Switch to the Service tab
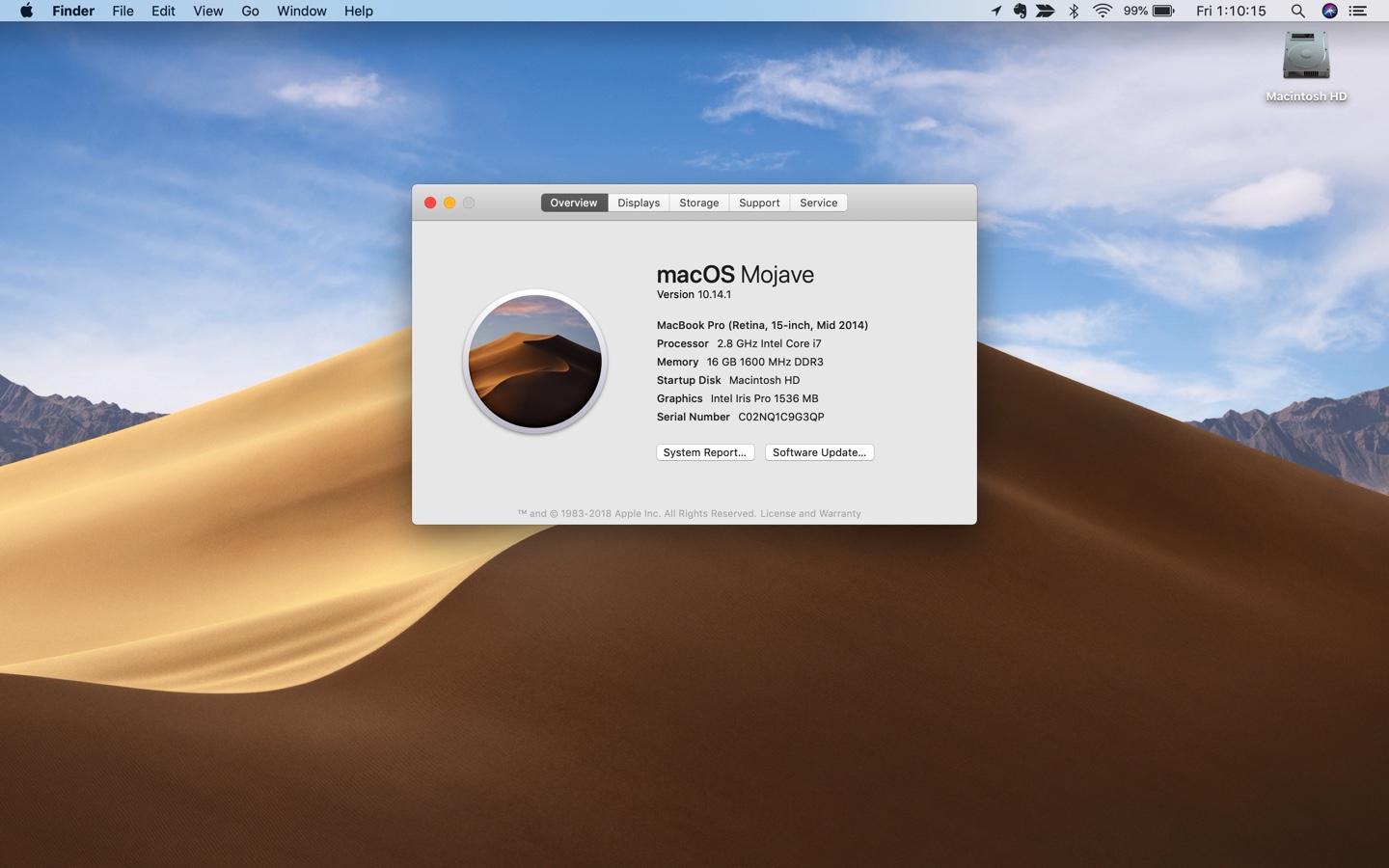Viewport: 1389px width, 868px height. tap(819, 203)
